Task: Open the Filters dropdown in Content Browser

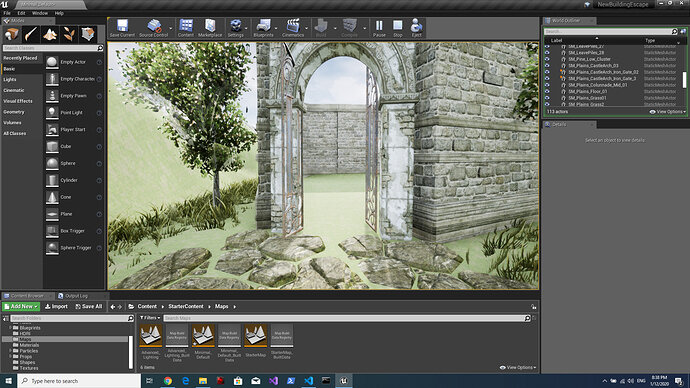Action: (150, 318)
